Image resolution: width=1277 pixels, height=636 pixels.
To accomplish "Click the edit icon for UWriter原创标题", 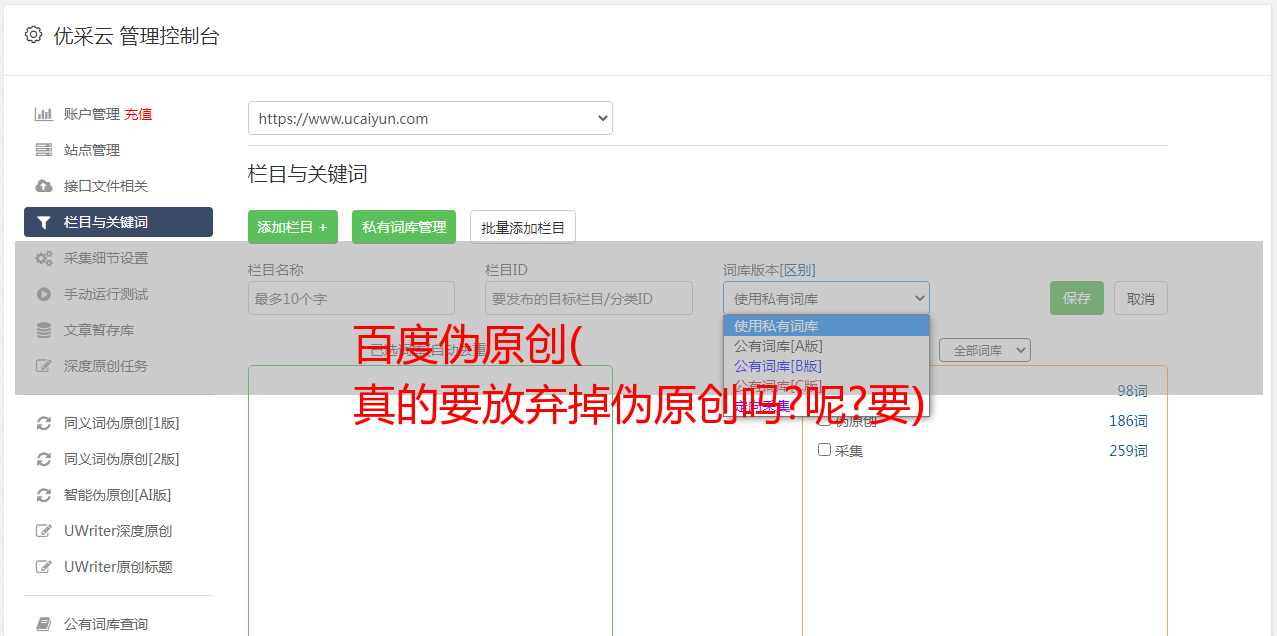I will tap(43, 567).
